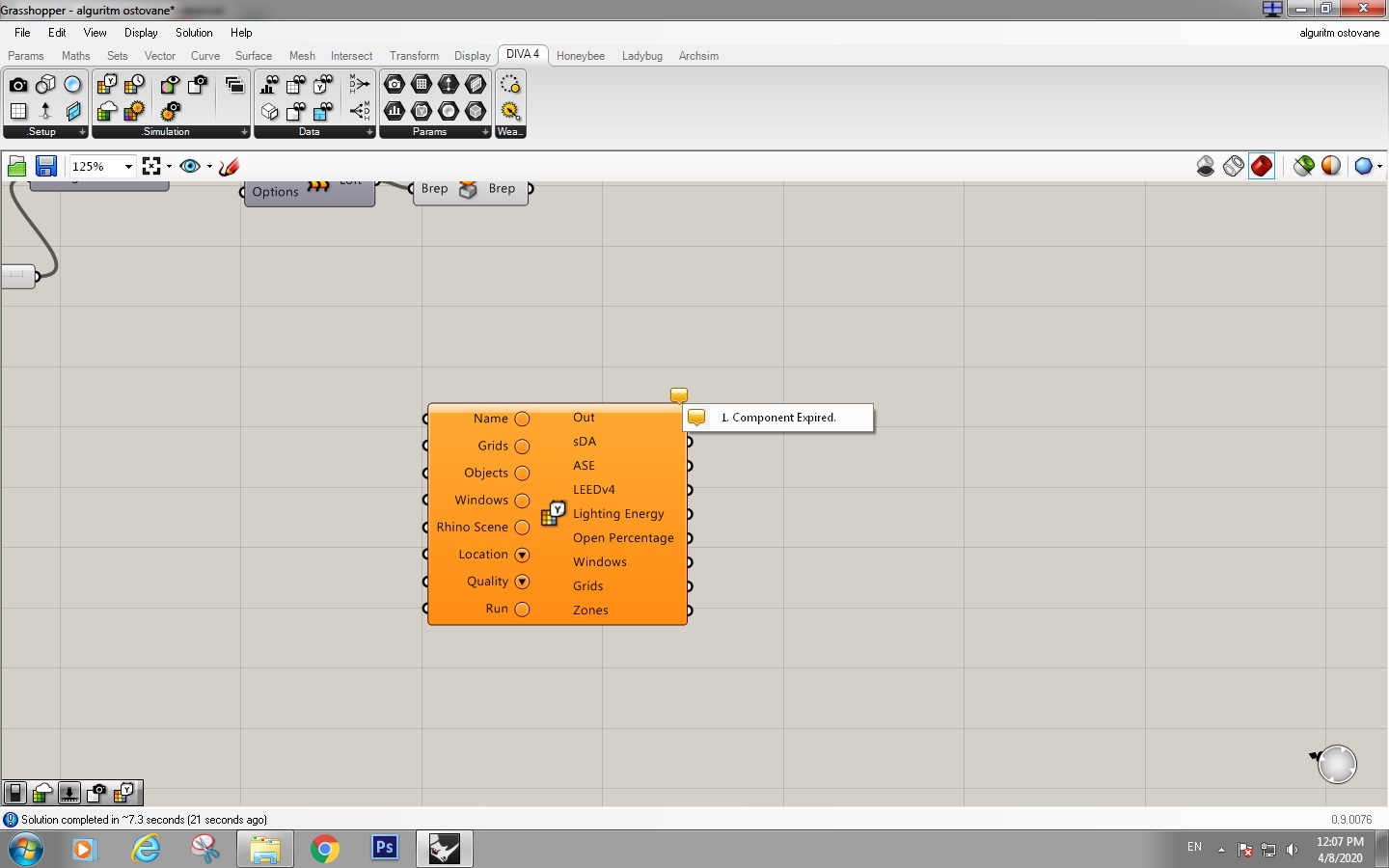Expand the Setup panel with its plus button
Screen dimensions: 1389x868
(x=82, y=132)
